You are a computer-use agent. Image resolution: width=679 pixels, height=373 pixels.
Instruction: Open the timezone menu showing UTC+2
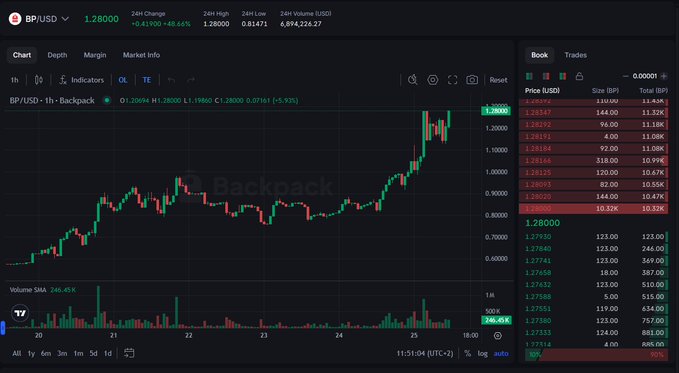coord(425,354)
